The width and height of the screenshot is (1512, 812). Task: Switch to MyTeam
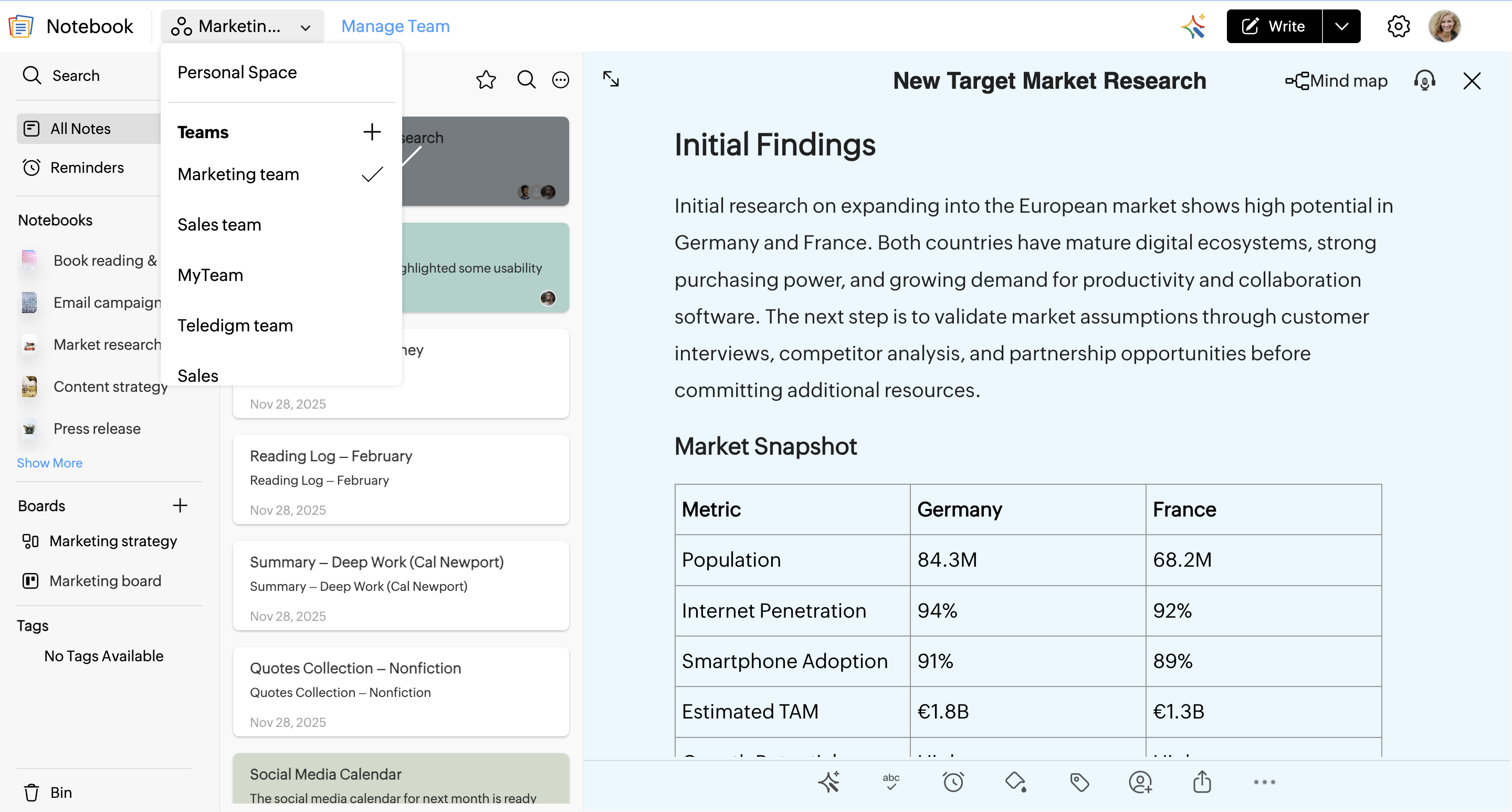pyautogui.click(x=280, y=275)
